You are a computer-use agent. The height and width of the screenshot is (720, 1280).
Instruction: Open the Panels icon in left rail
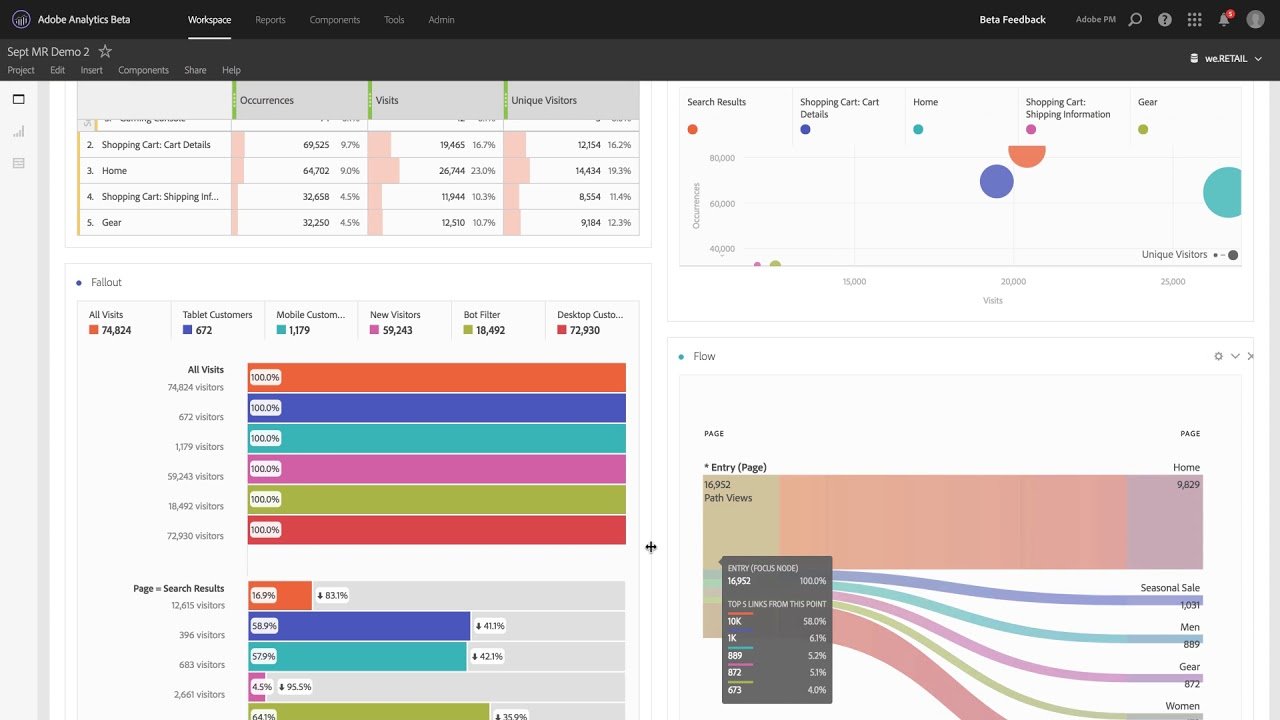tap(18, 99)
